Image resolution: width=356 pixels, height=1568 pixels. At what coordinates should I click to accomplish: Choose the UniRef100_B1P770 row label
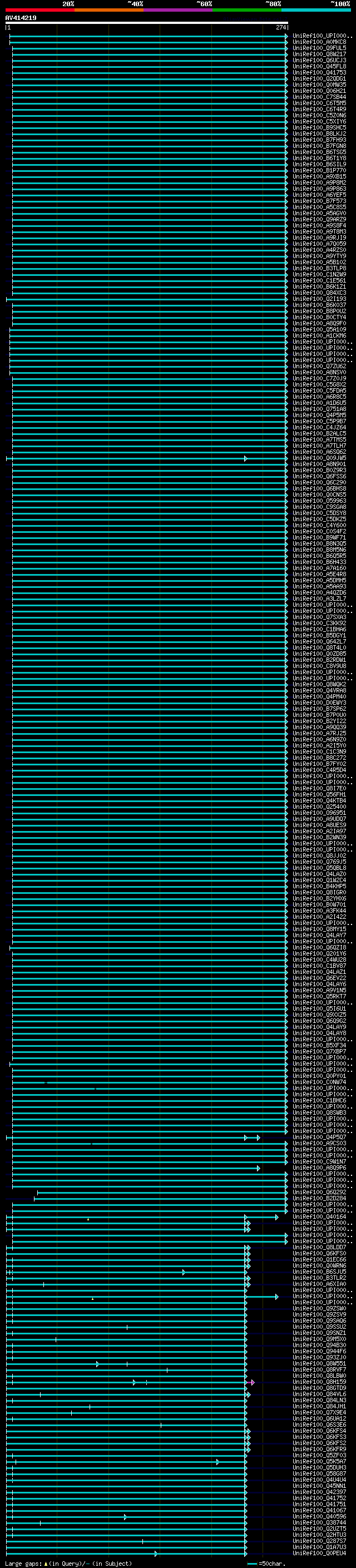point(319,170)
